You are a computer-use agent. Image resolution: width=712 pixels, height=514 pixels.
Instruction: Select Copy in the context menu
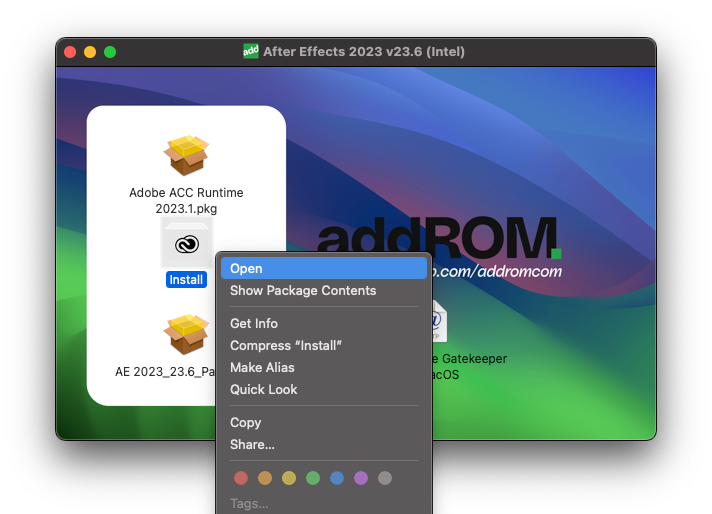click(324, 422)
